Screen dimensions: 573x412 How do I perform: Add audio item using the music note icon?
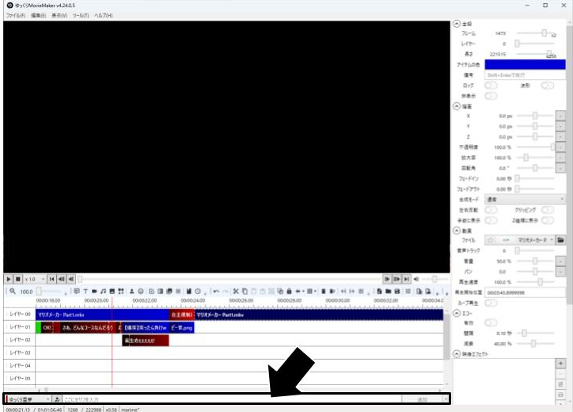tap(103, 291)
